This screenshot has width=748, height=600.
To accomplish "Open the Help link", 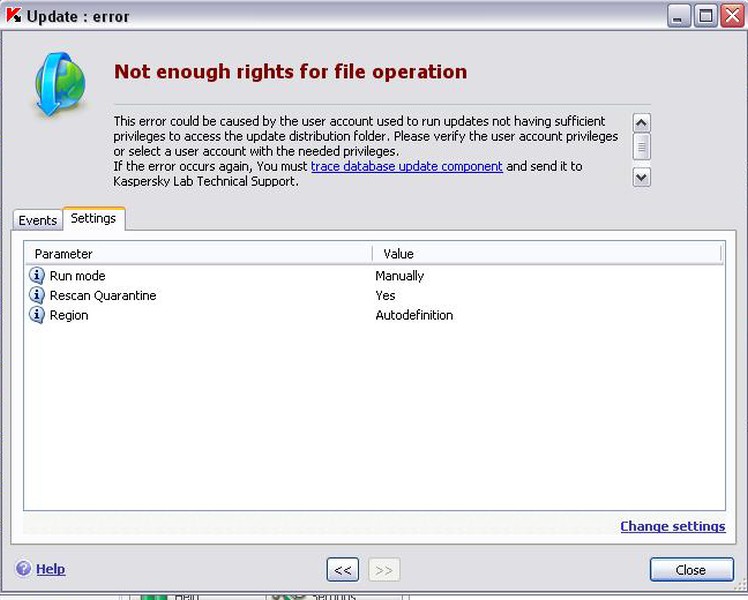I will (x=51, y=569).
